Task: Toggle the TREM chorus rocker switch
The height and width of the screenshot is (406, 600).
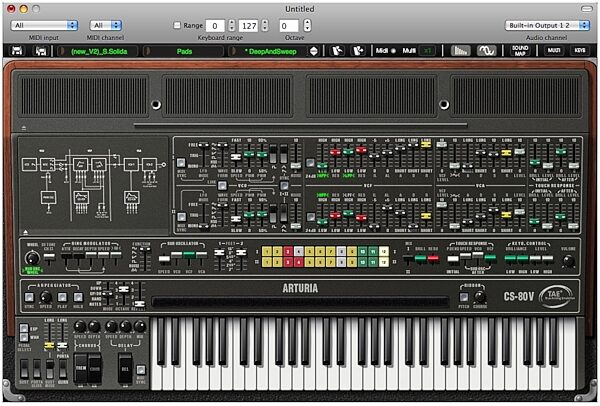Action: tap(81, 368)
